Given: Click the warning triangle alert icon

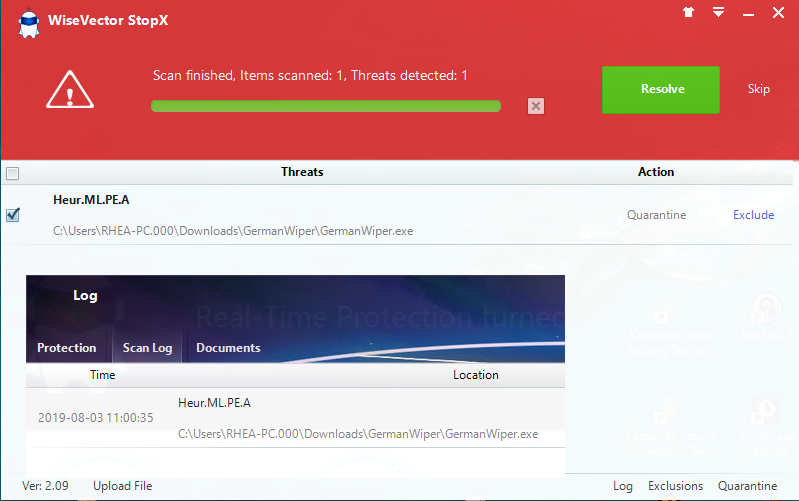Looking at the screenshot, I should pos(70,90).
